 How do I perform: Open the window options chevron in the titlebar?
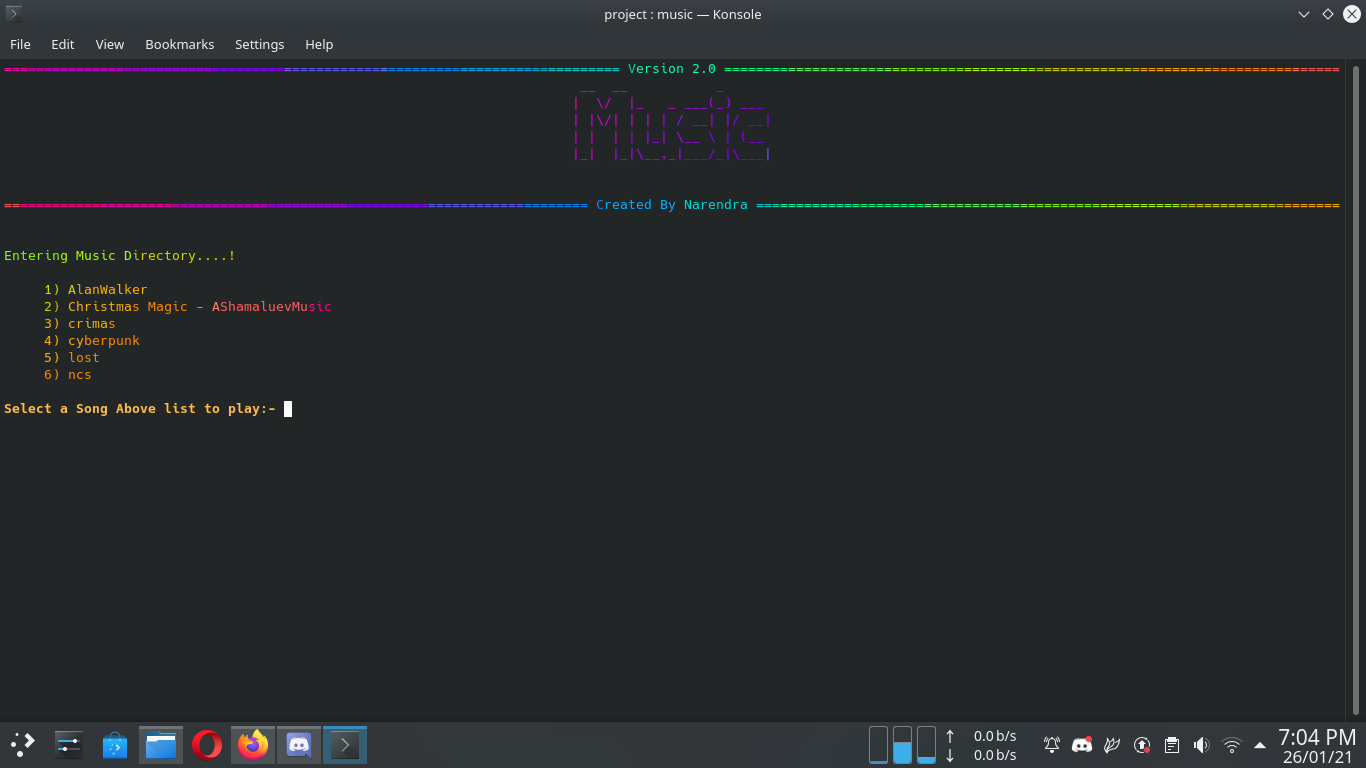1302,14
